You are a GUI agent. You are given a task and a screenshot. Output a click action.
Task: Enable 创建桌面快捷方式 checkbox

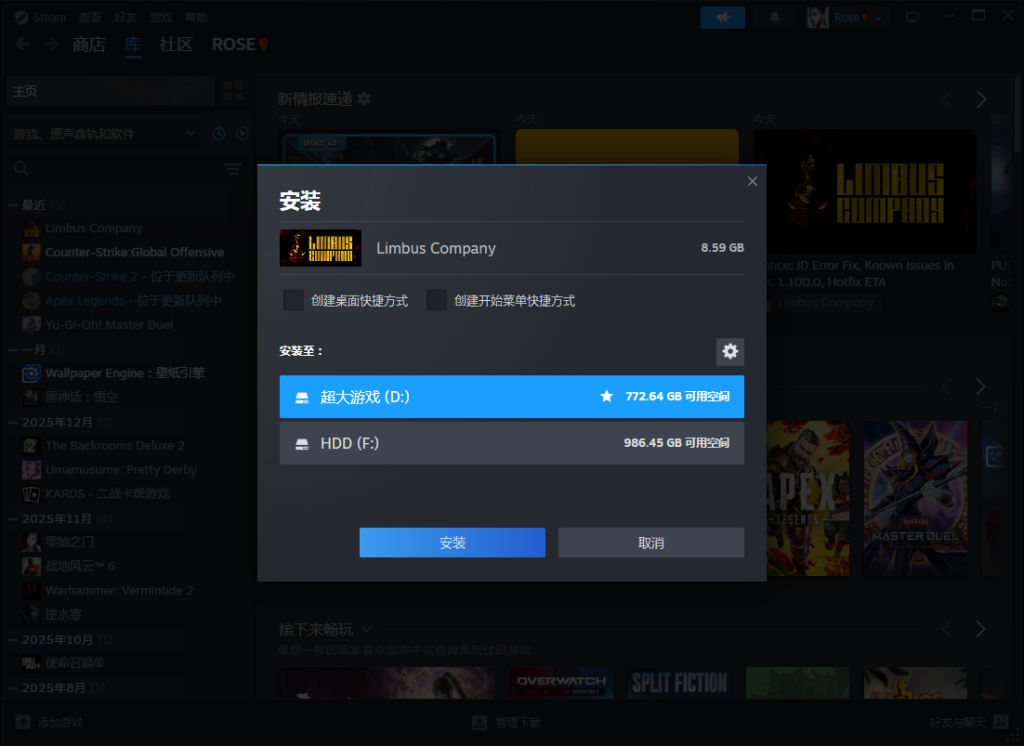(x=293, y=300)
